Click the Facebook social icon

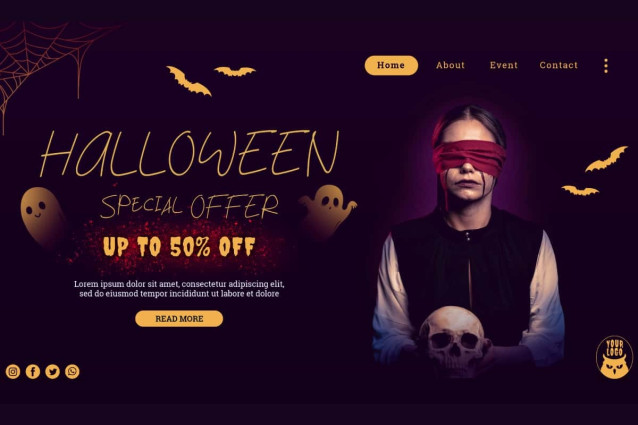click(33, 371)
